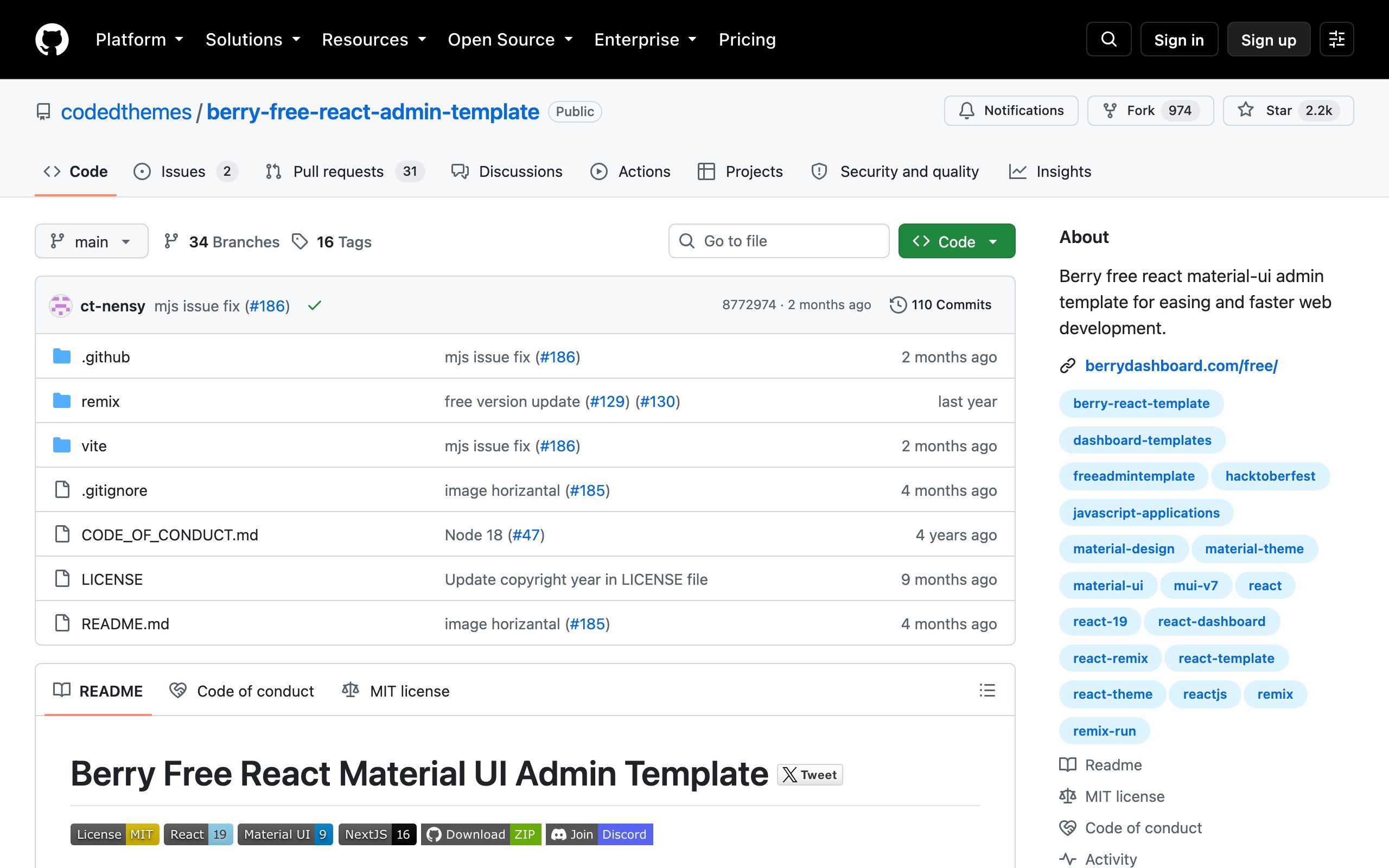Image resolution: width=1389 pixels, height=868 pixels.
Task: Open the README outline list icon
Action: 986,691
